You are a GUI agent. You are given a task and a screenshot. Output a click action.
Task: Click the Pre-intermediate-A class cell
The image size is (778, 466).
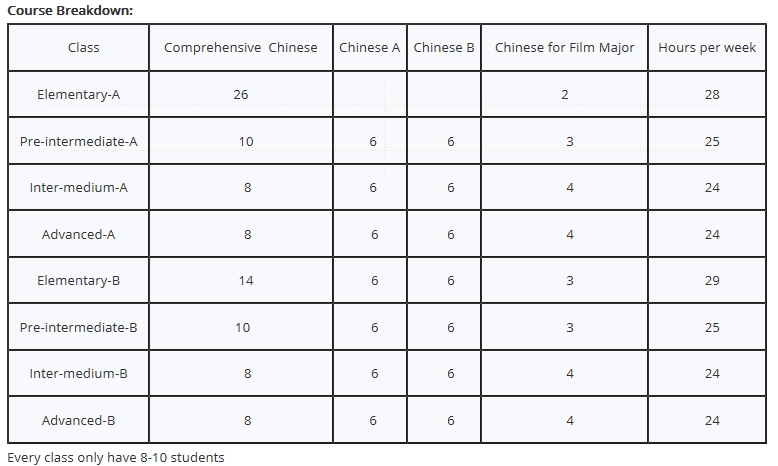point(78,141)
